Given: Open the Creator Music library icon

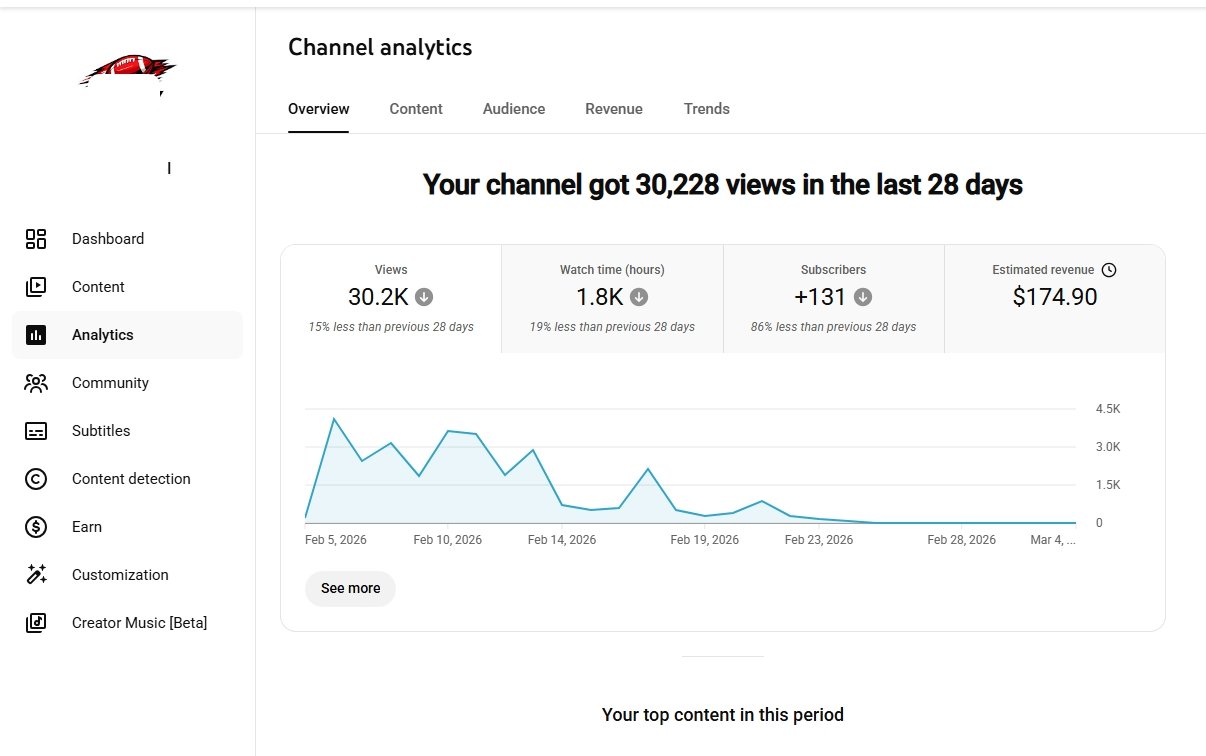Looking at the screenshot, I should tap(36, 623).
